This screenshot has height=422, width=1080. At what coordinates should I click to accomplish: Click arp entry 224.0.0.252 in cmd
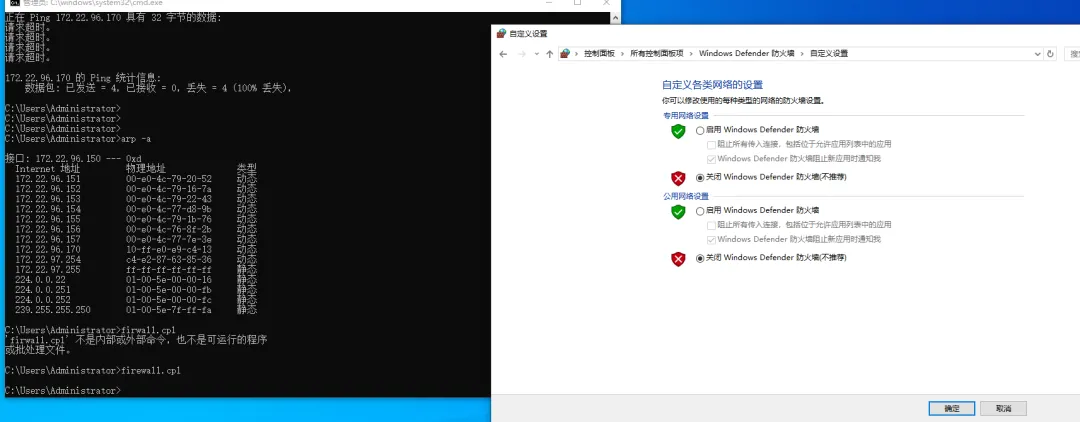point(43,300)
